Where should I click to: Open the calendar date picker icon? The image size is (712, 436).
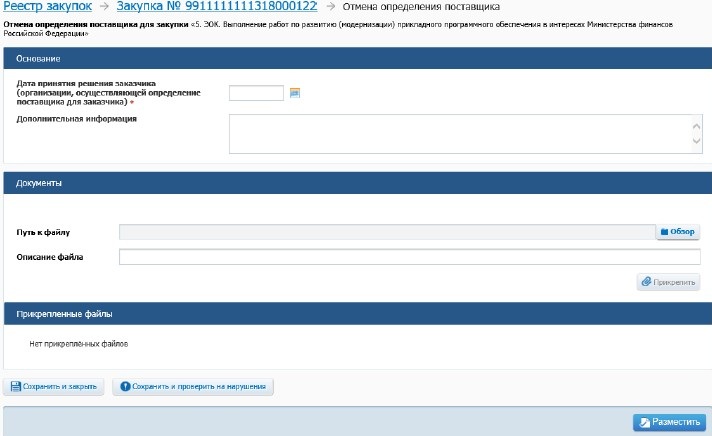point(295,93)
